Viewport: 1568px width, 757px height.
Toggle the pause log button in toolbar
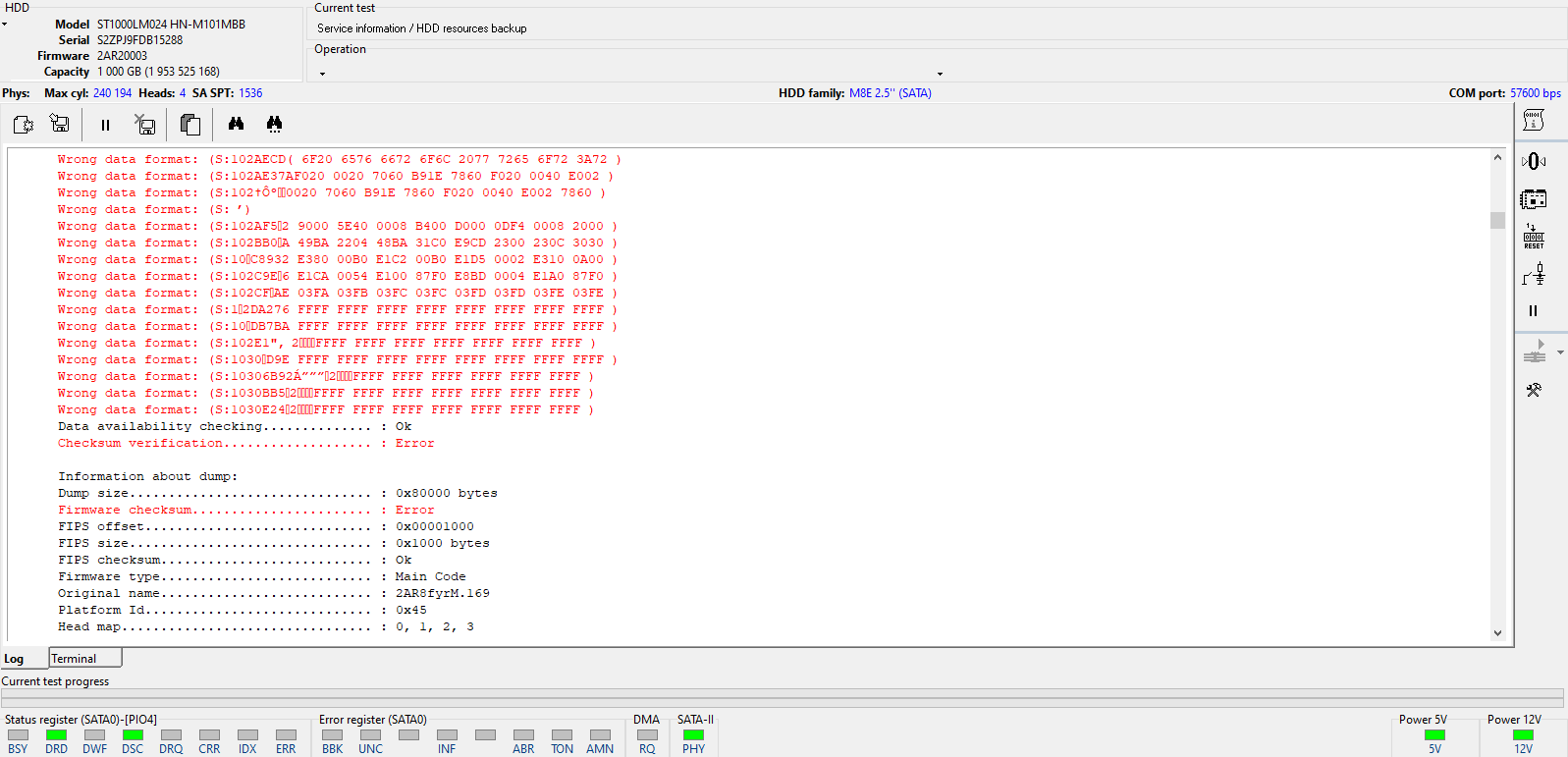105,125
